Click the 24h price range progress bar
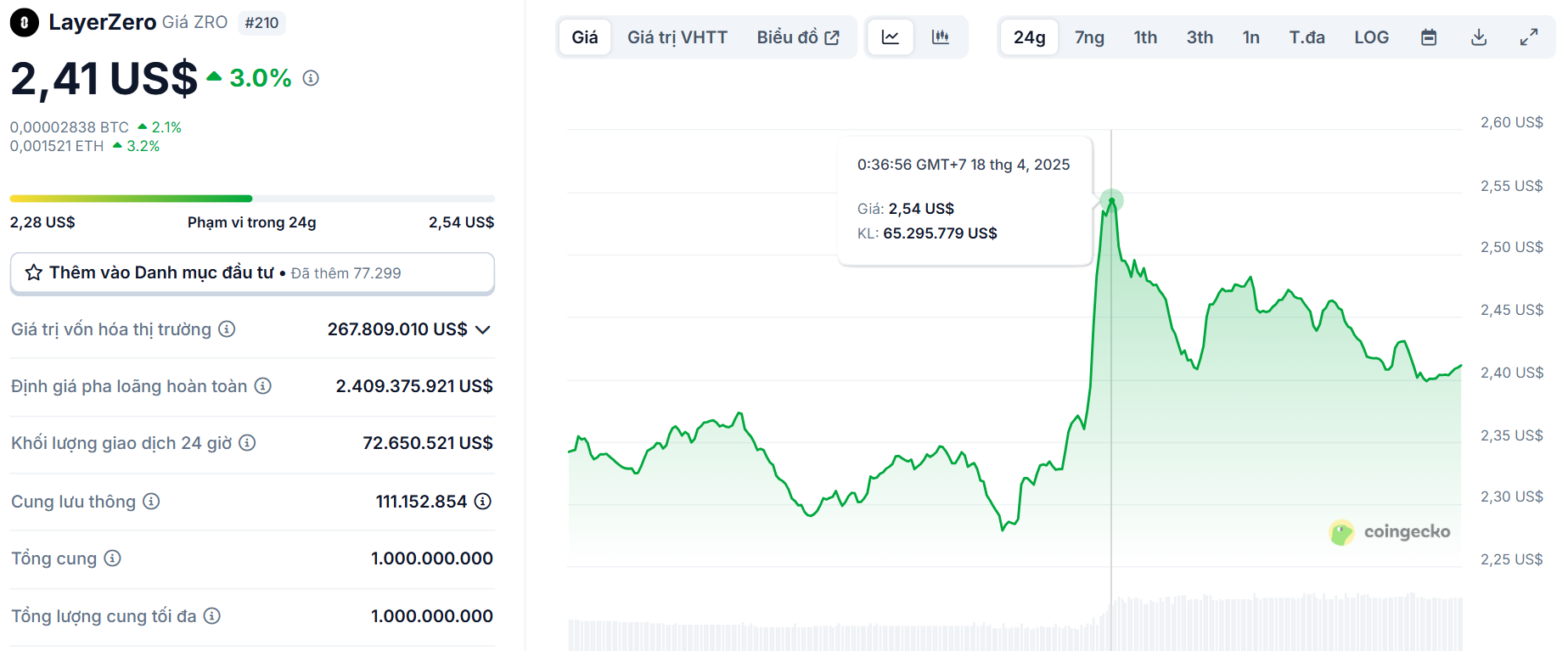The height and width of the screenshot is (651, 1568). click(252, 199)
